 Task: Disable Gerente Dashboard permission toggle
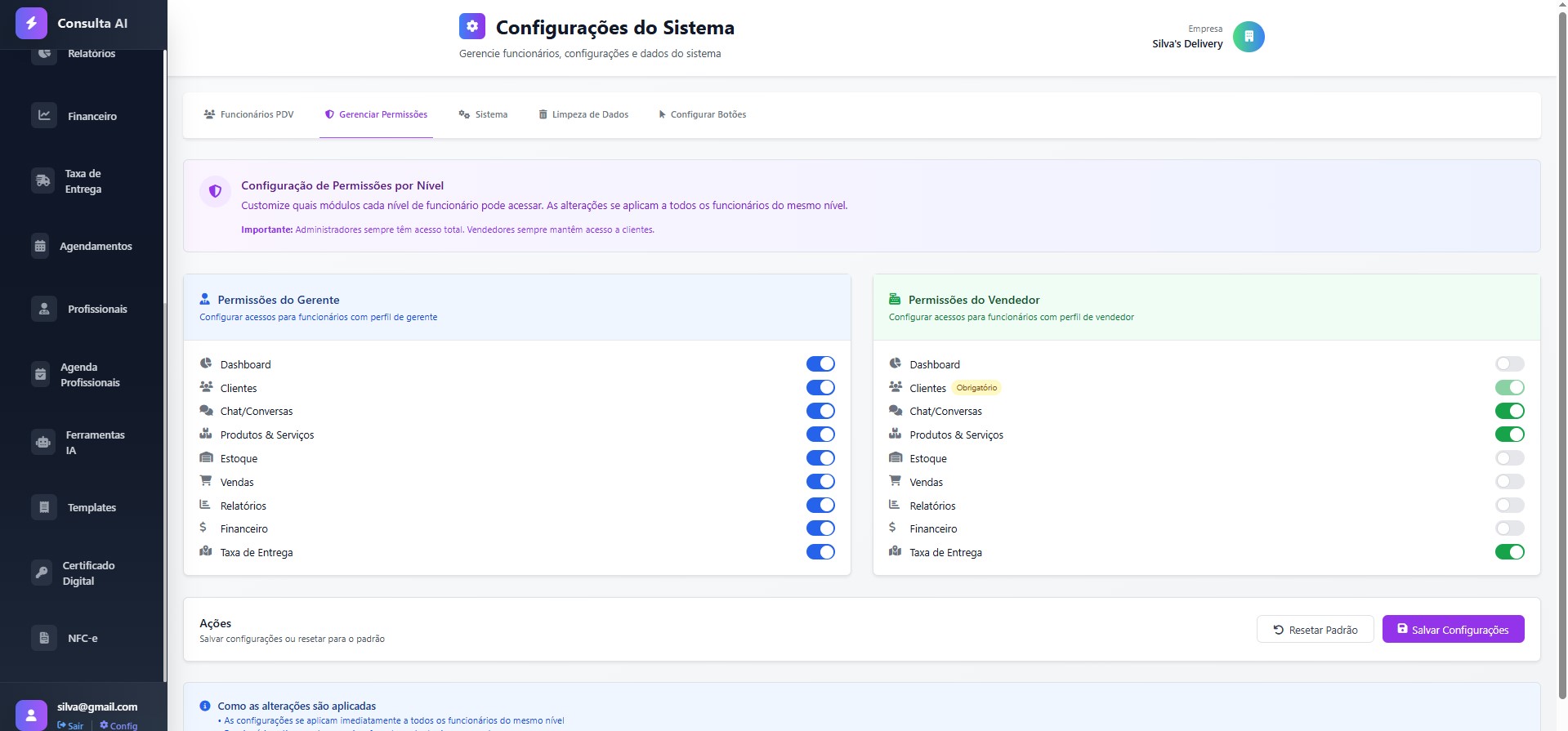[820, 364]
